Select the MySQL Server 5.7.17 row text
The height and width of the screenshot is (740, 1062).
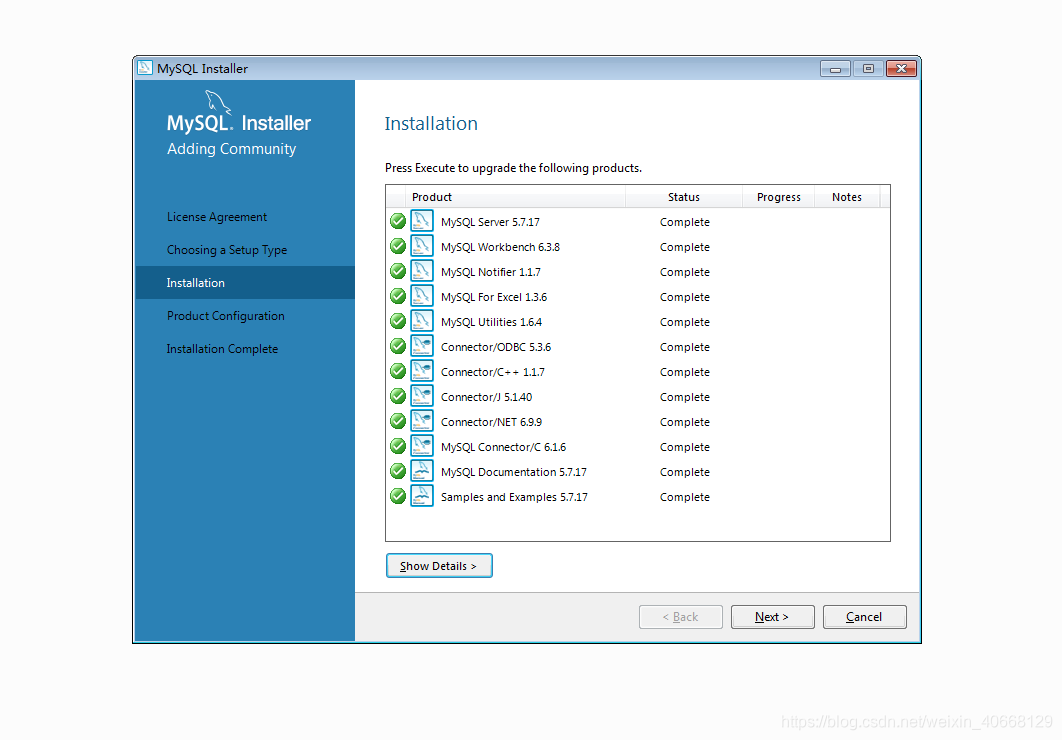(x=490, y=222)
